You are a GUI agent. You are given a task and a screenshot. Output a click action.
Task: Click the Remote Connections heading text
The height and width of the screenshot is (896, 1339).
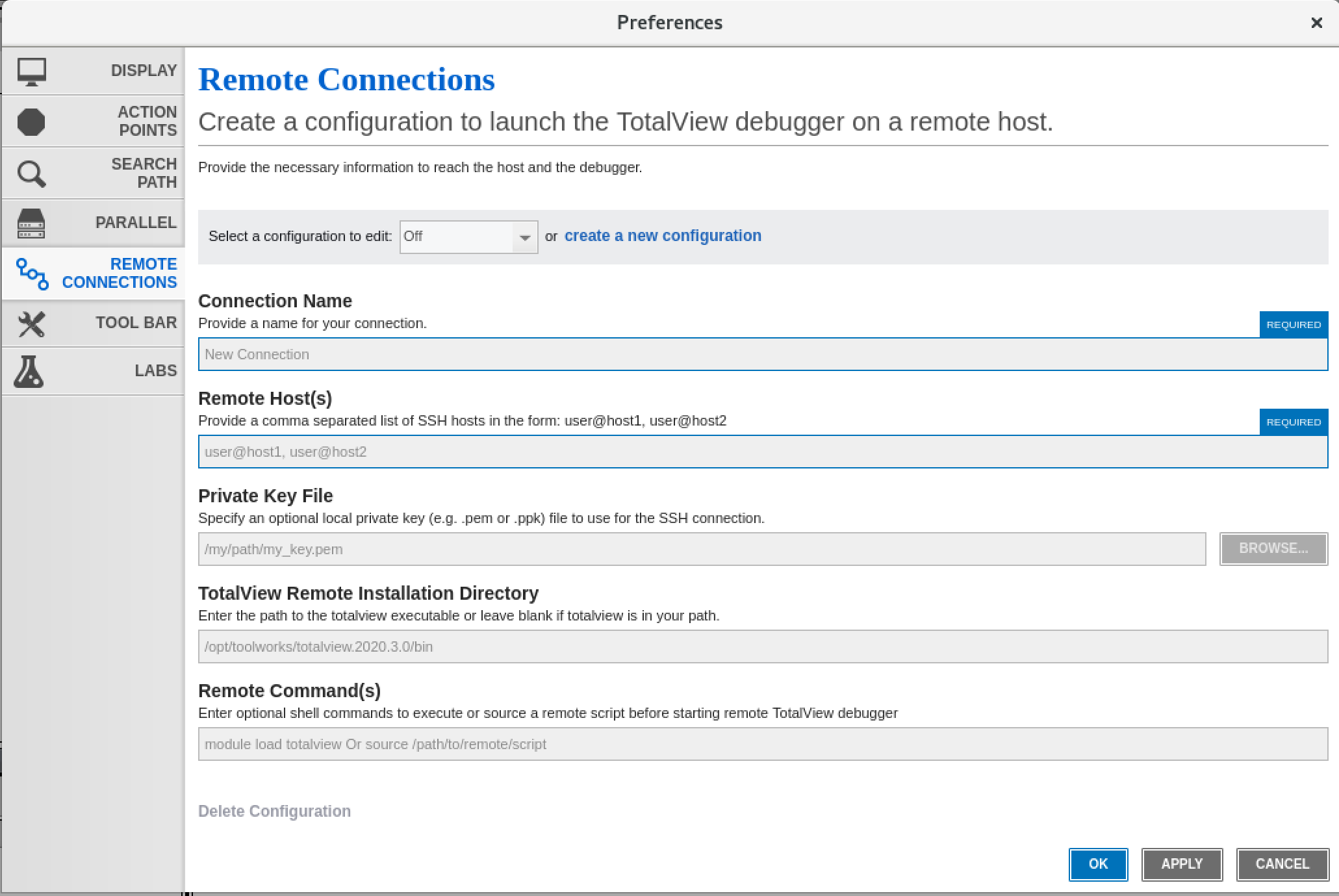click(x=346, y=80)
